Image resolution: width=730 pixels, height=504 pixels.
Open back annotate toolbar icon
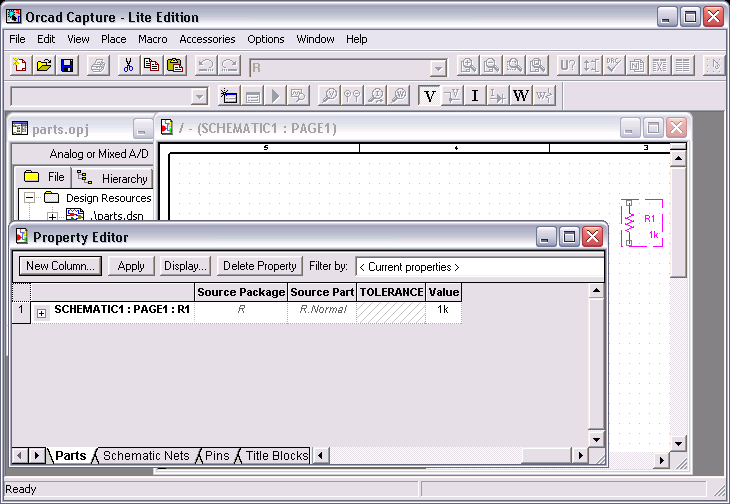pyautogui.click(x=591, y=66)
